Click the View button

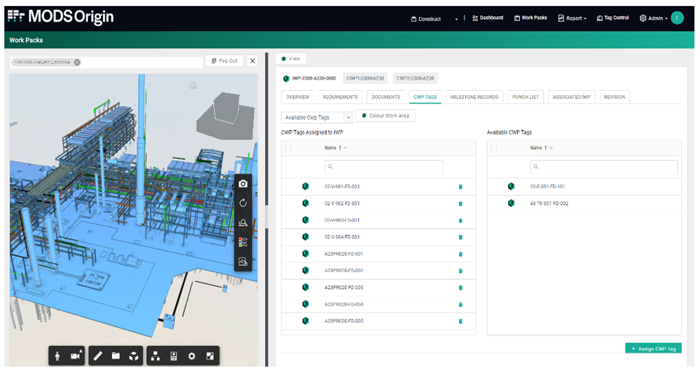[x=291, y=58]
